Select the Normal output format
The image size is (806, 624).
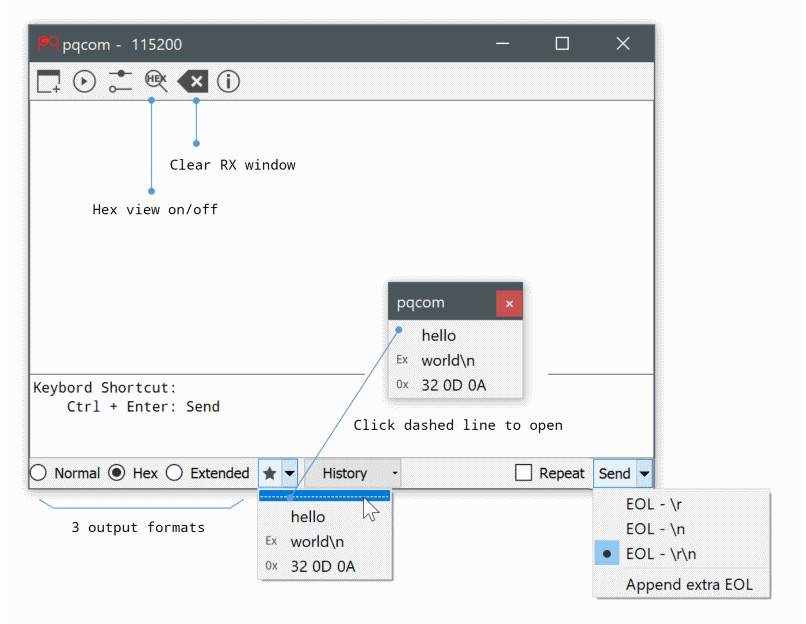(65, 473)
